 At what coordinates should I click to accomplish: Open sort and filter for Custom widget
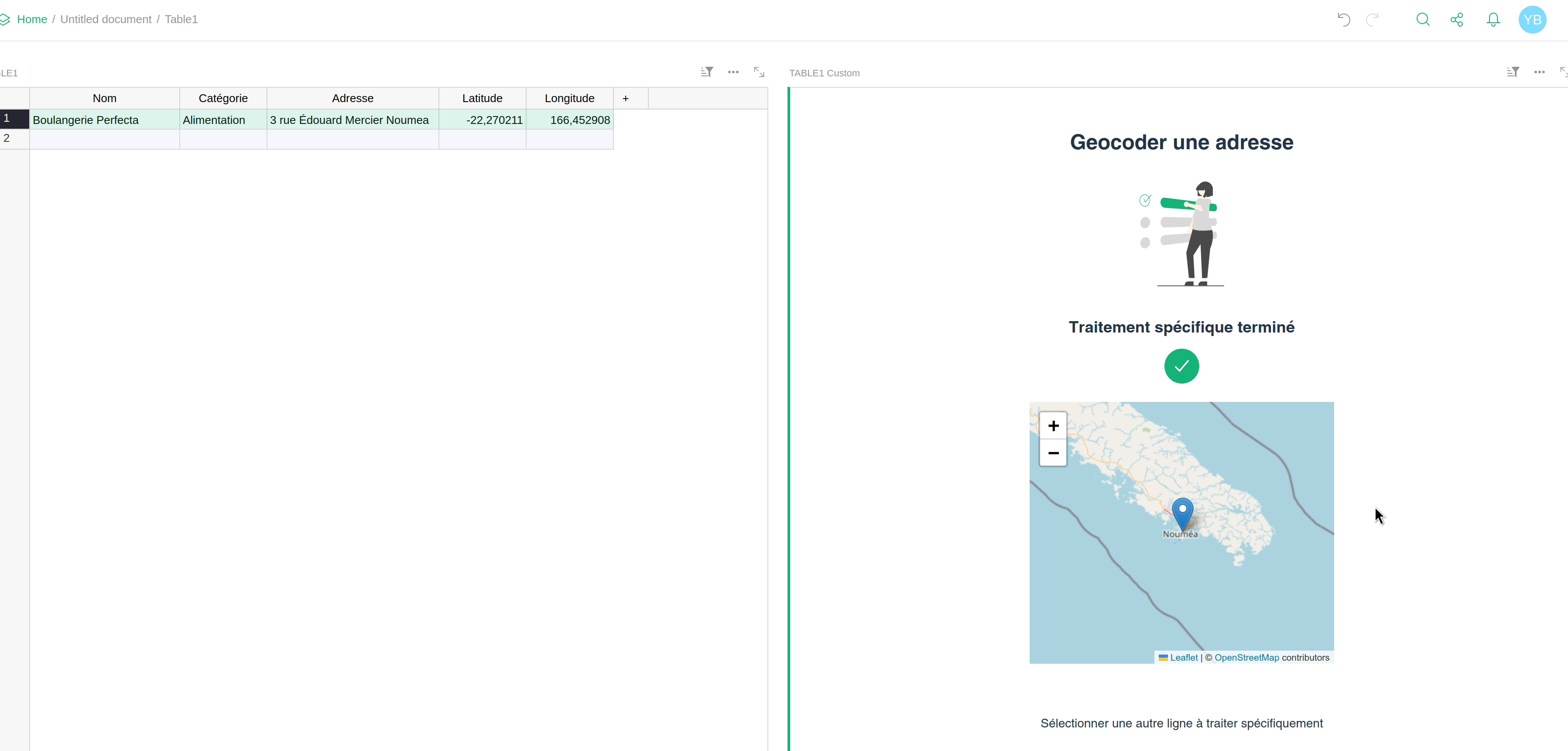[1513, 72]
